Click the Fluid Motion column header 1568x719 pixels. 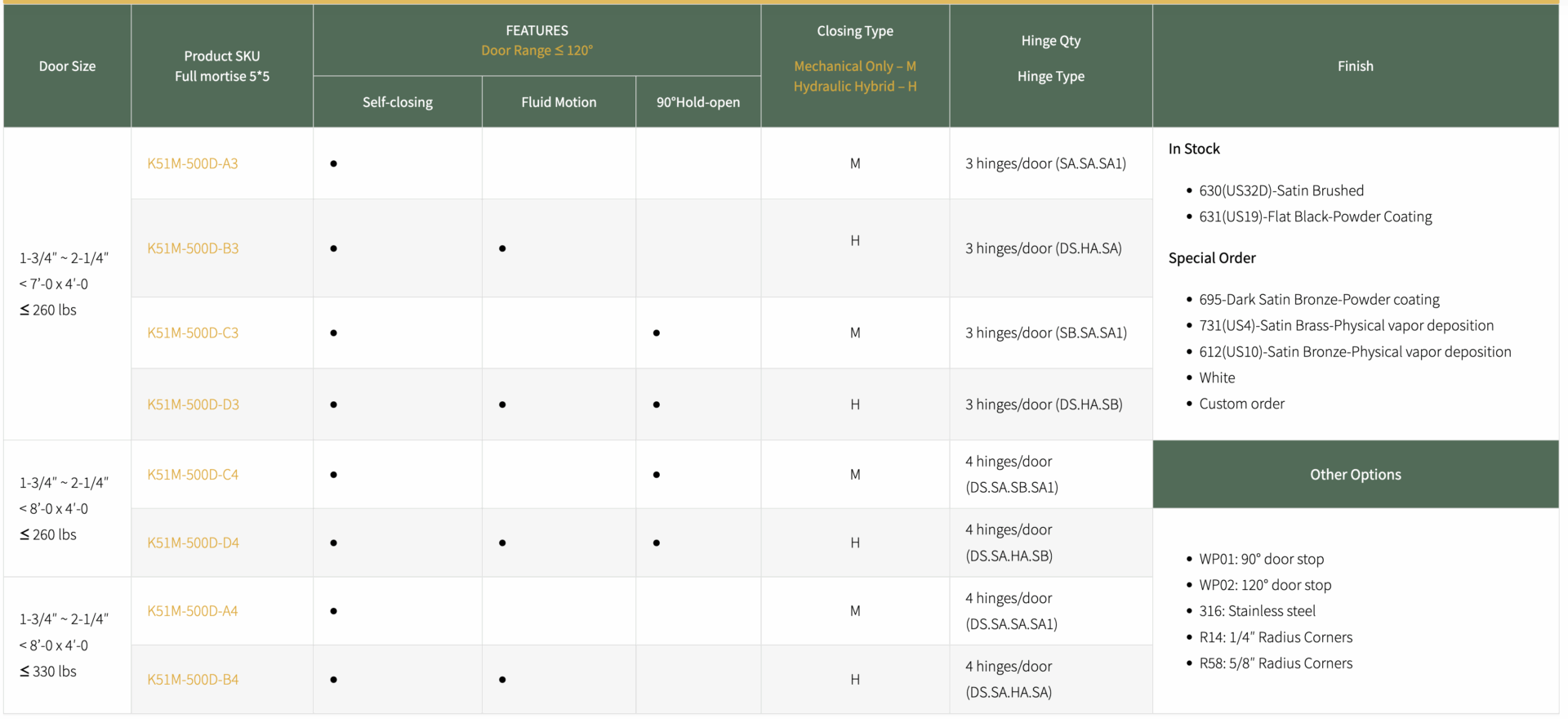click(x=559, y=102)
